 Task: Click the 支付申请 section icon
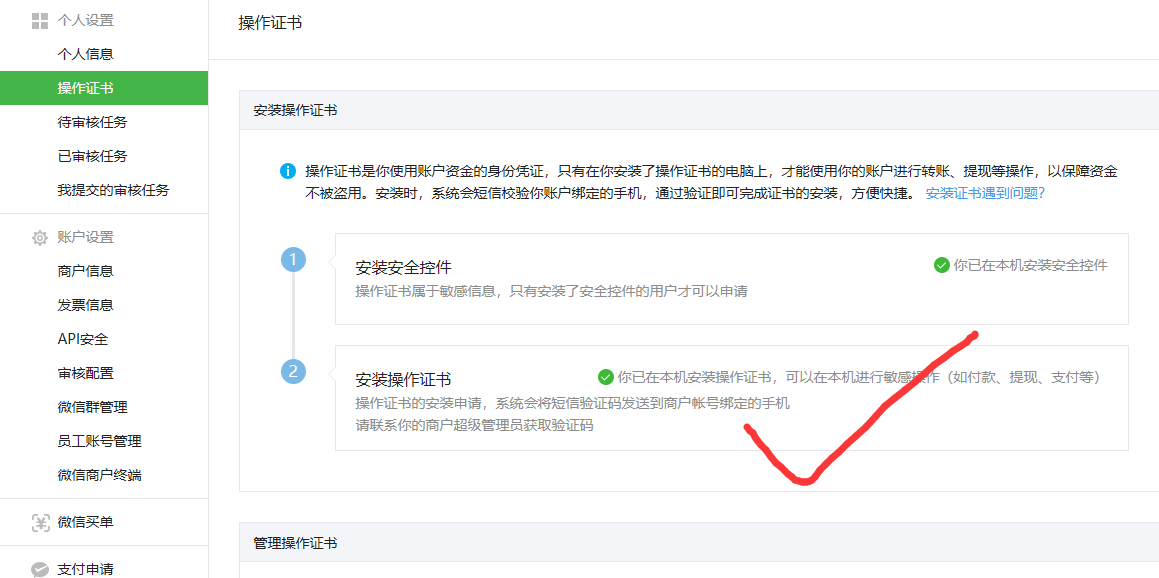[40, 569]
